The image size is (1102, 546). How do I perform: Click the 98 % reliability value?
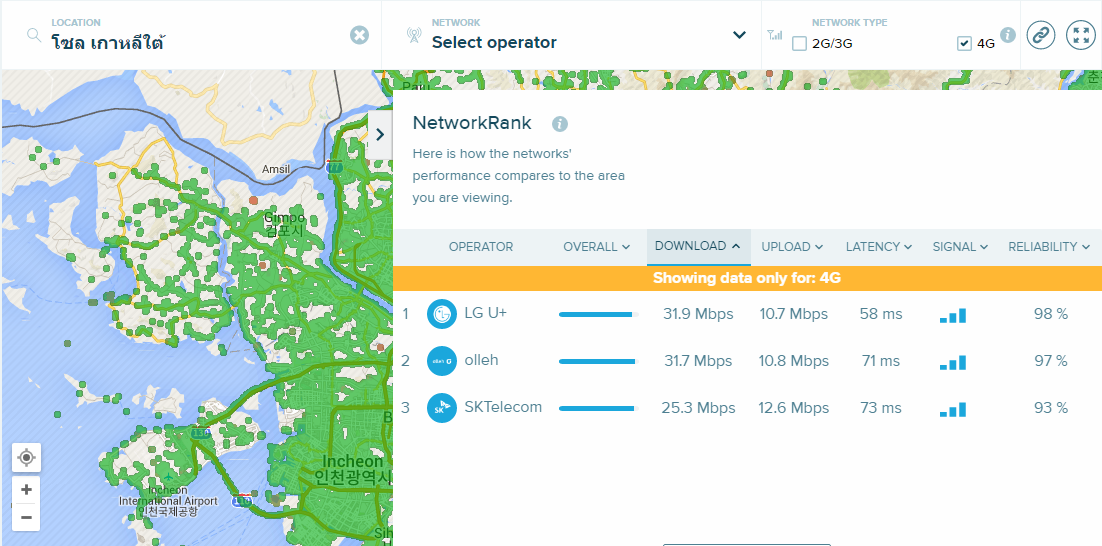tap(1051, 314)
